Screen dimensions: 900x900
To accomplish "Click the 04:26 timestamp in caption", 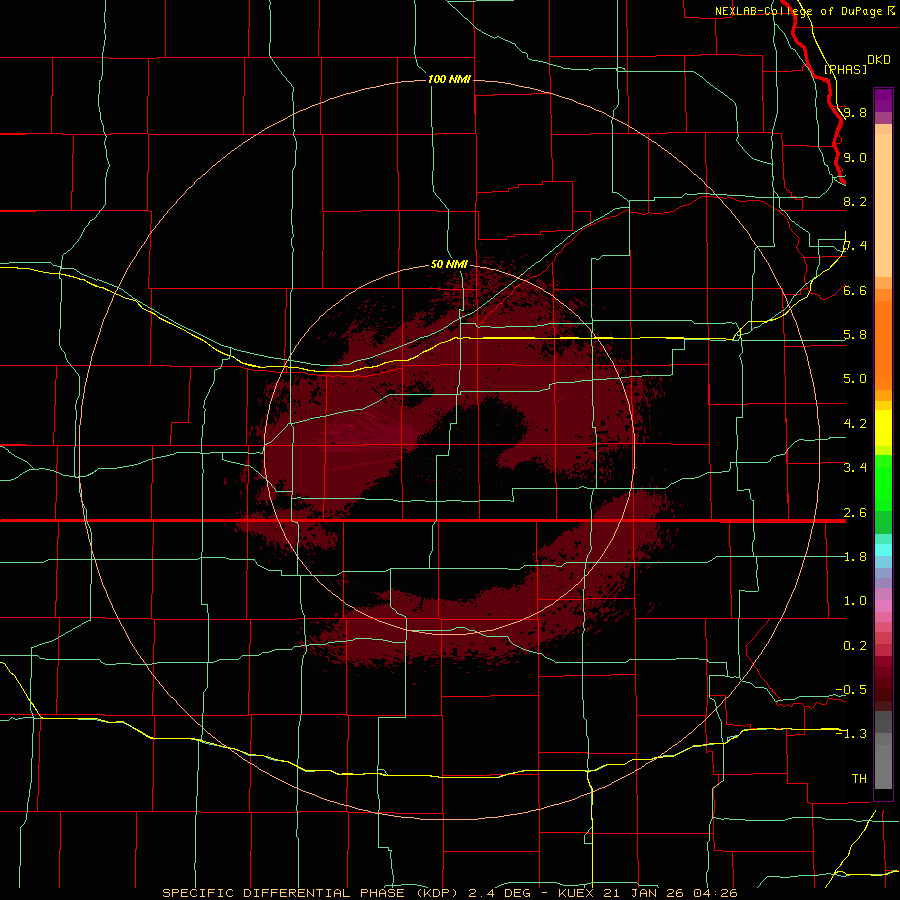I will (715, 893).
